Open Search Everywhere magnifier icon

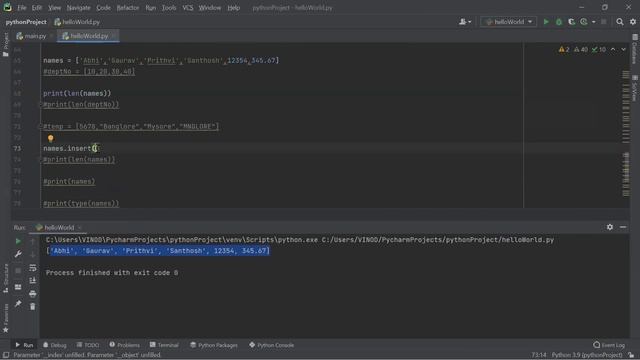pyautogui.click(x=620, y=22)
